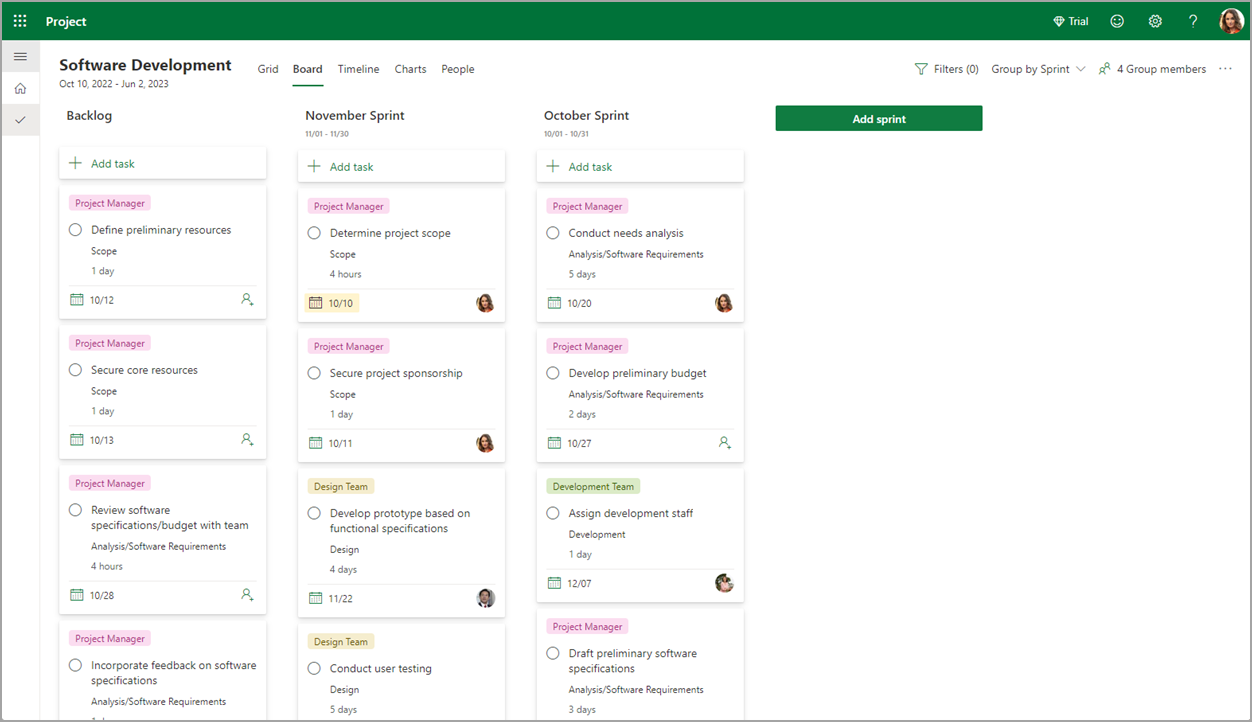Assign a person to Define preliminary resources

point(247,299)
